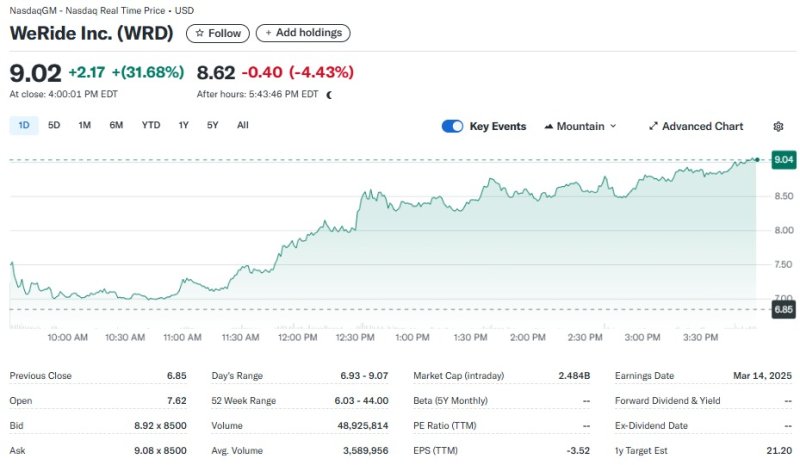The width and height of the screenshot is (800, 465).
Task: Click the +(31.68%) change value
Action: pyautogui.click(x=148, y=72)
